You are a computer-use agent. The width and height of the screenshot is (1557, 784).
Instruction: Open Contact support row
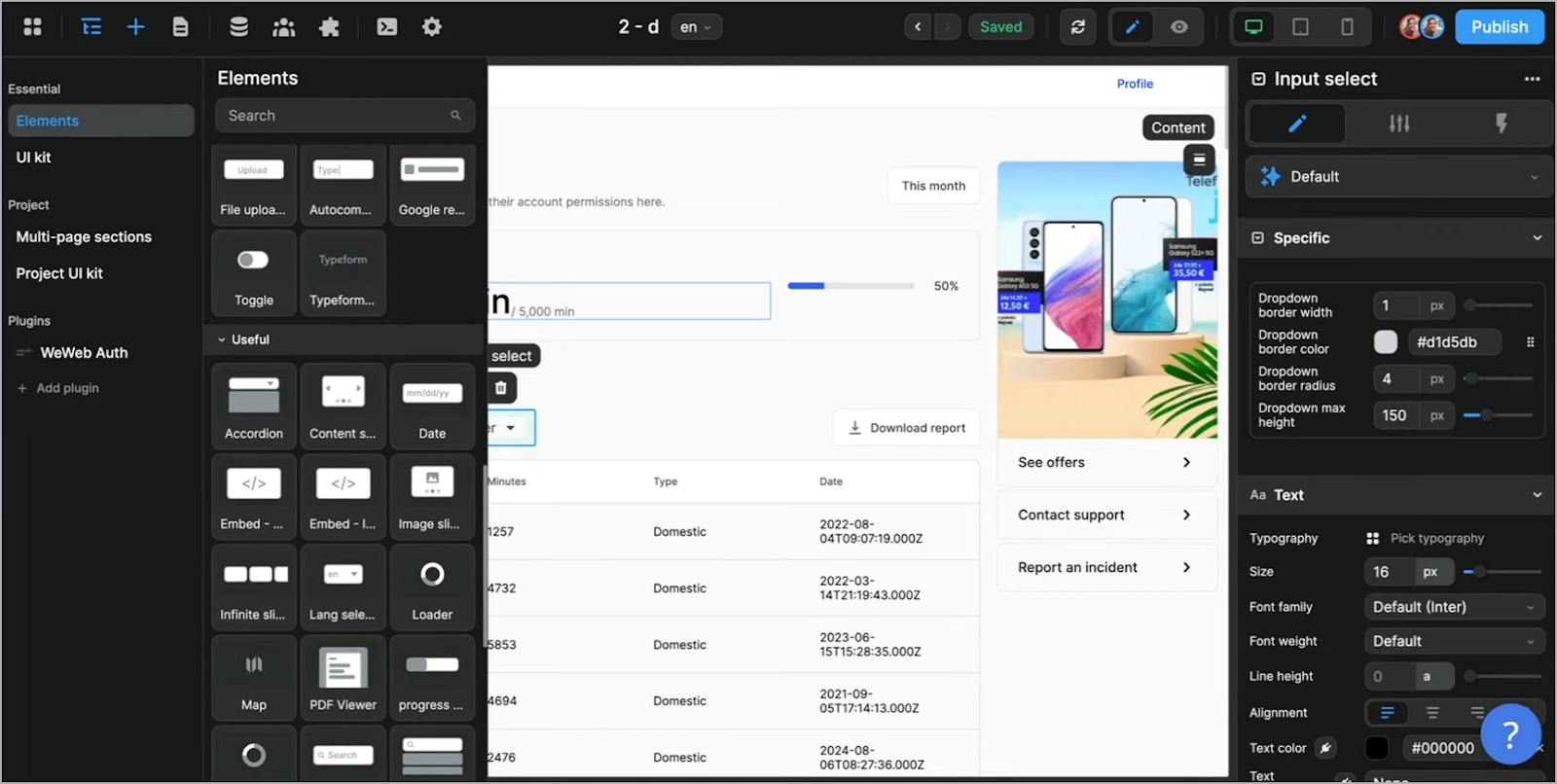pyautogui.click(x=1106, y=516)
